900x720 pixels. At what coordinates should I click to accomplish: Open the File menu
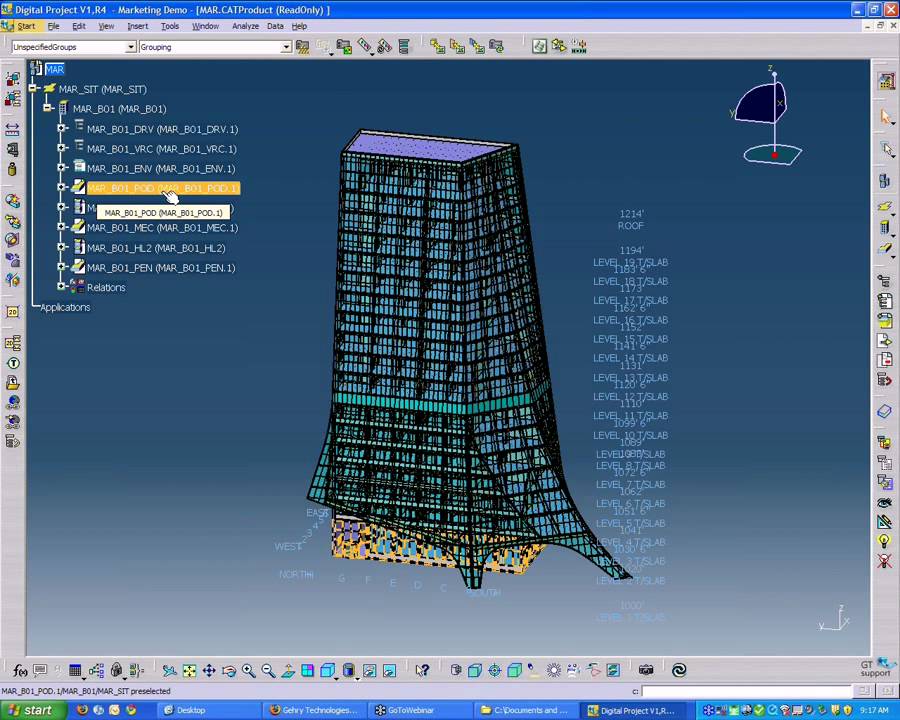click(x=53, y=26)
